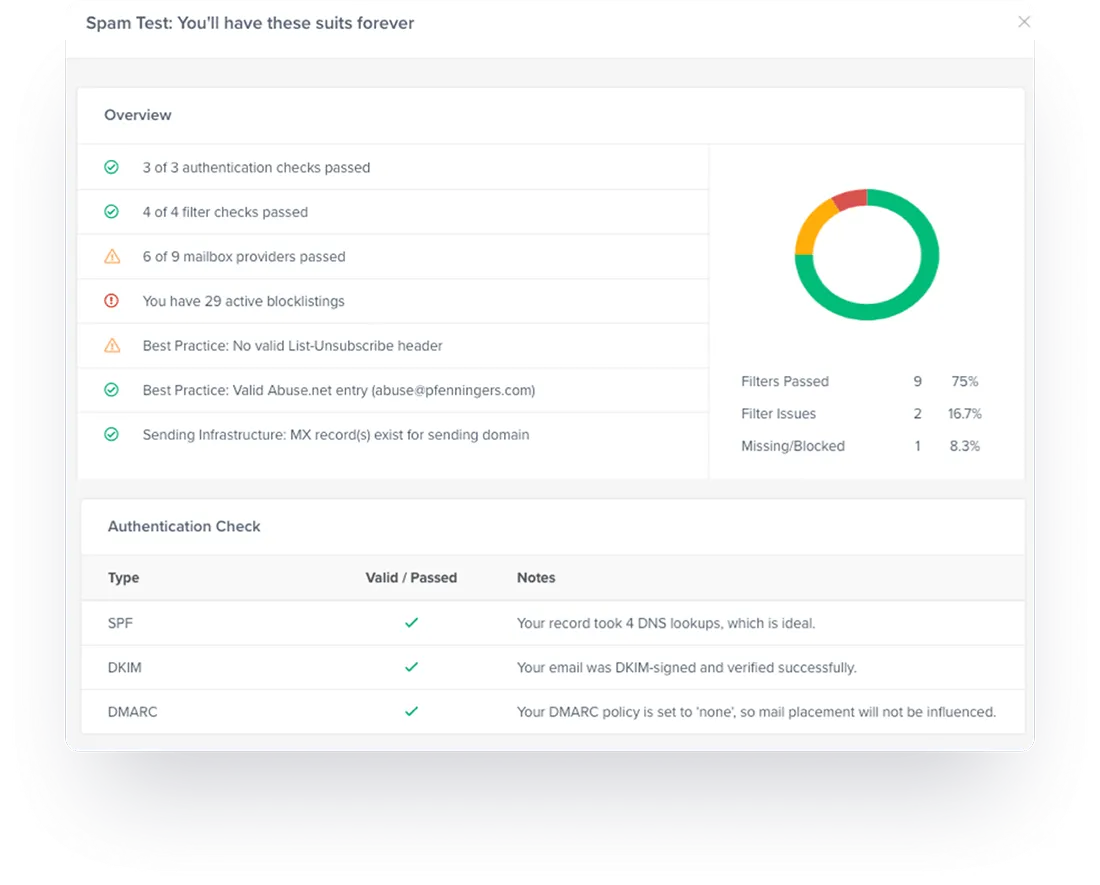Click the red segment of the donut chart
Viewport: 1100px width, 885px height.
click(x=851, y=198)
